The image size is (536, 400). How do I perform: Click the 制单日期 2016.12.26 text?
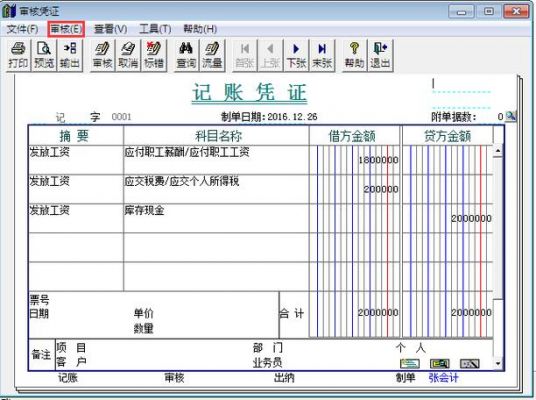pyautogui.click(x=269, y=117)
